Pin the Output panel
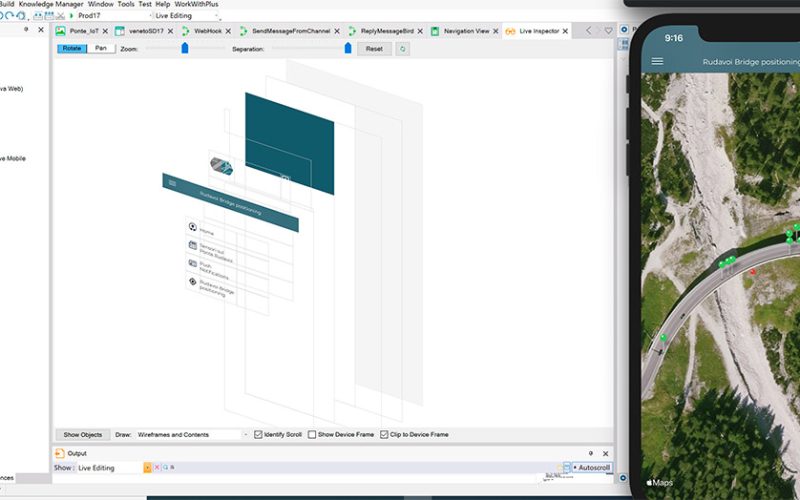 (591, 454)
